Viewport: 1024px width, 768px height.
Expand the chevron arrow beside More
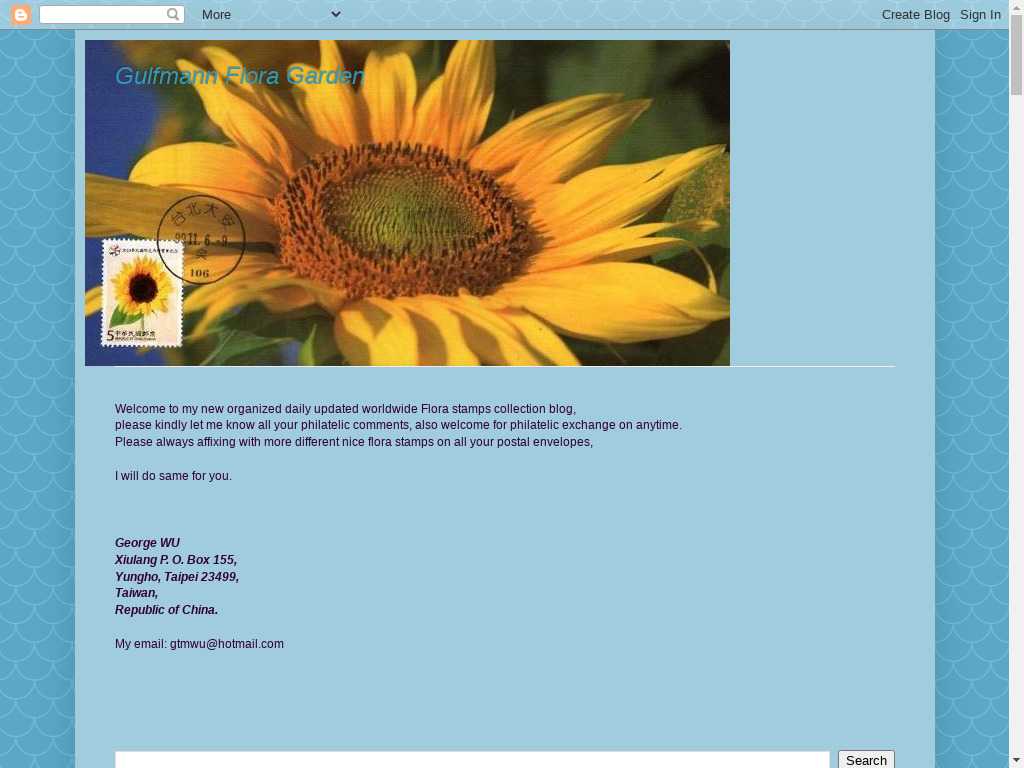(336, 14)
